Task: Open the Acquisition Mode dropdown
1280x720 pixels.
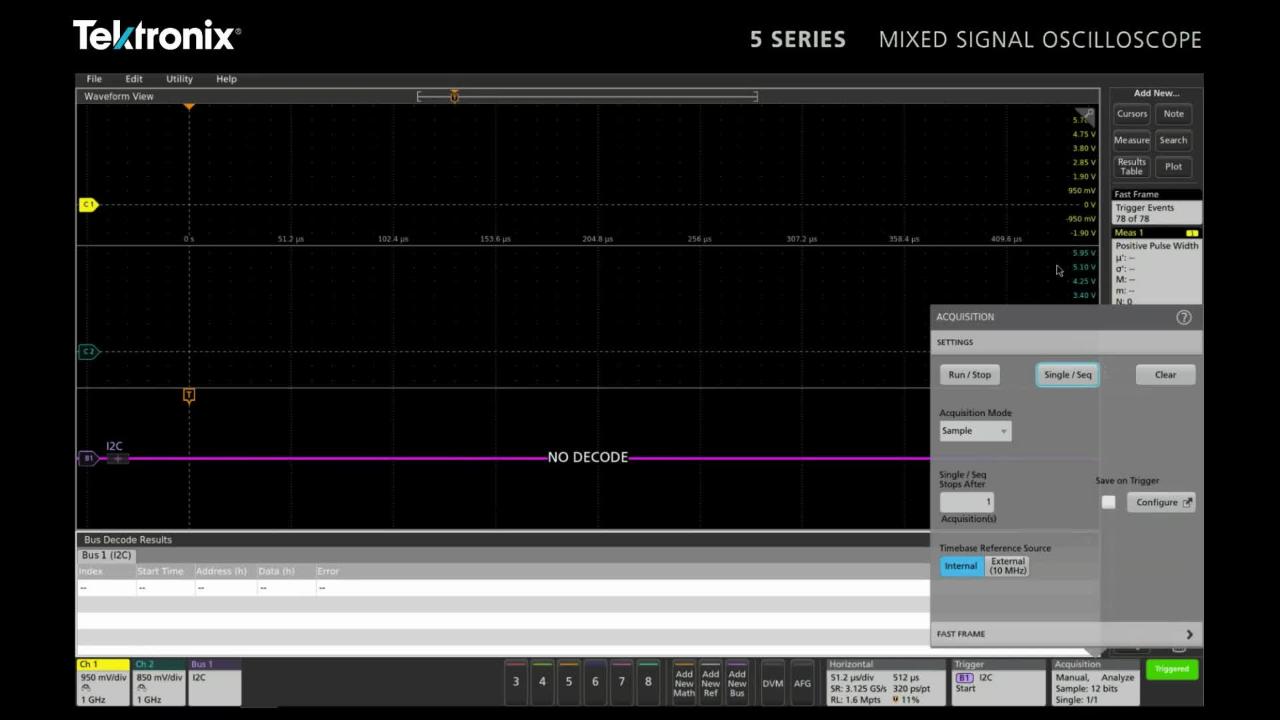Action: [974, 430]
